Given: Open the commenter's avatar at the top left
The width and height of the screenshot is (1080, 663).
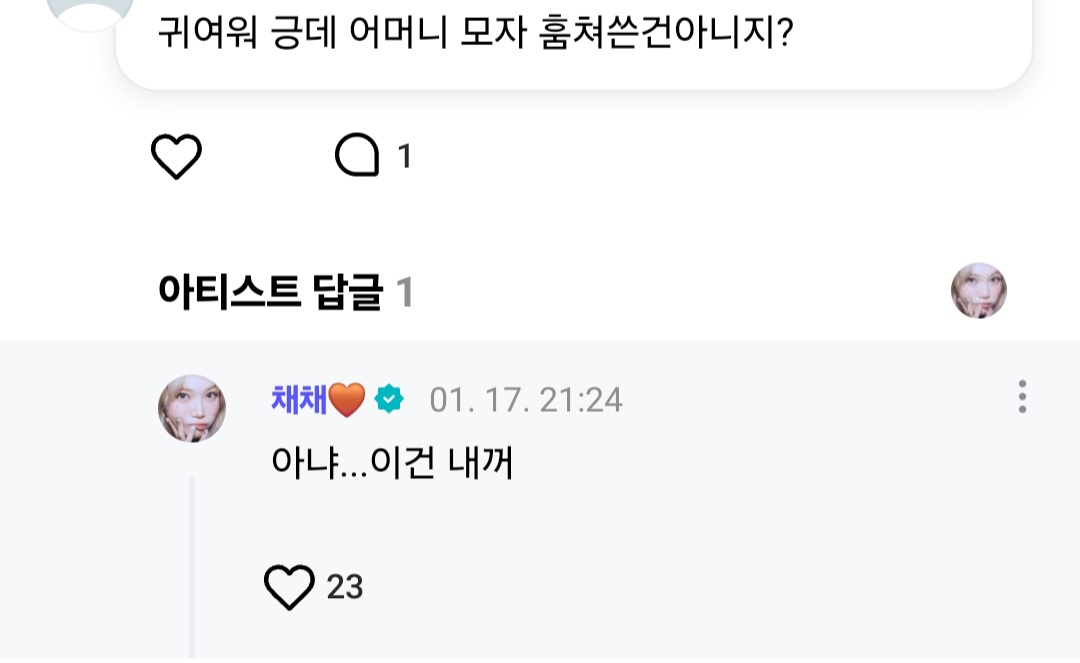Looking at the screenshot, I should [x=90, y=12].
